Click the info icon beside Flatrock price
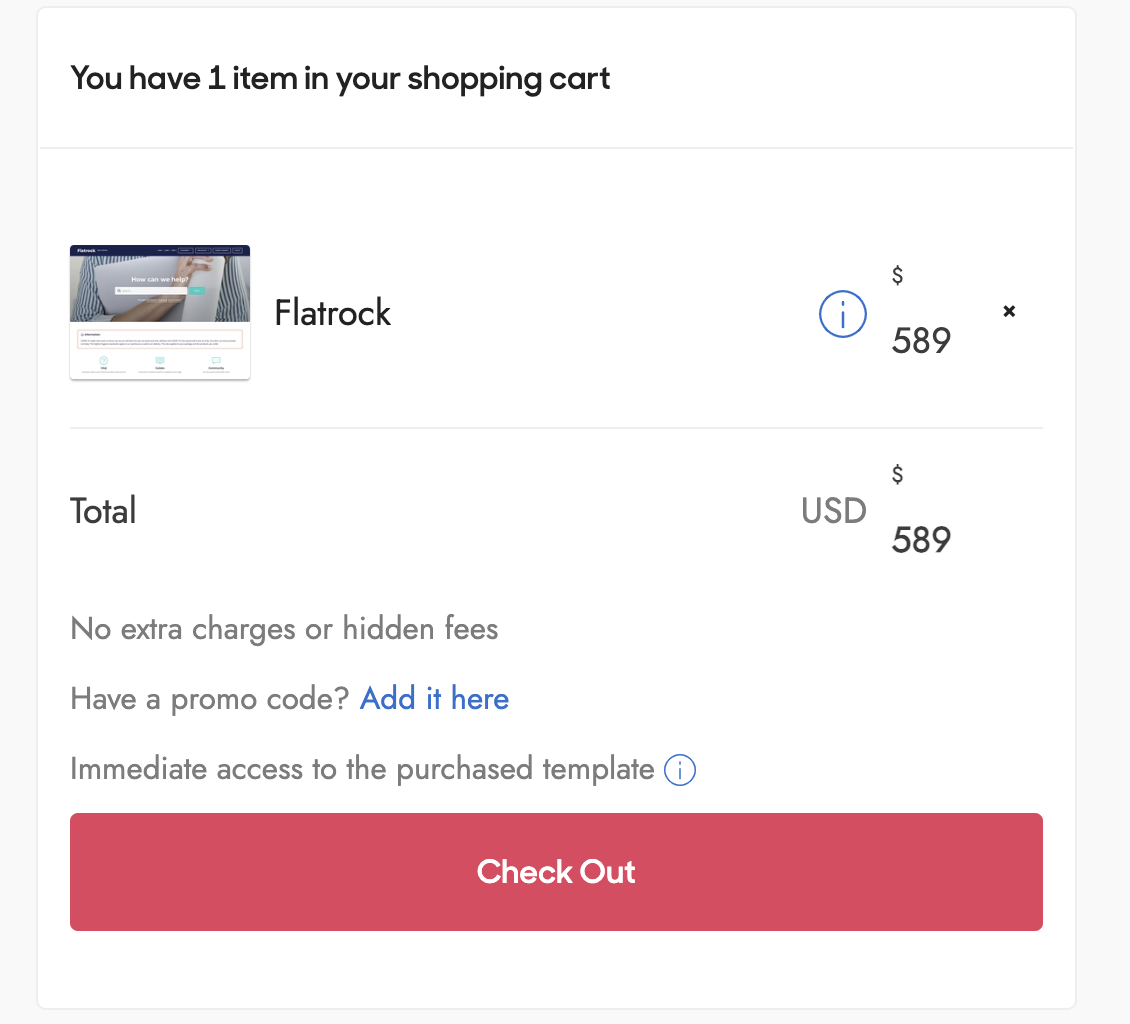The width and height of the screenshot is (1130, 1024). (x=842, y=314)
